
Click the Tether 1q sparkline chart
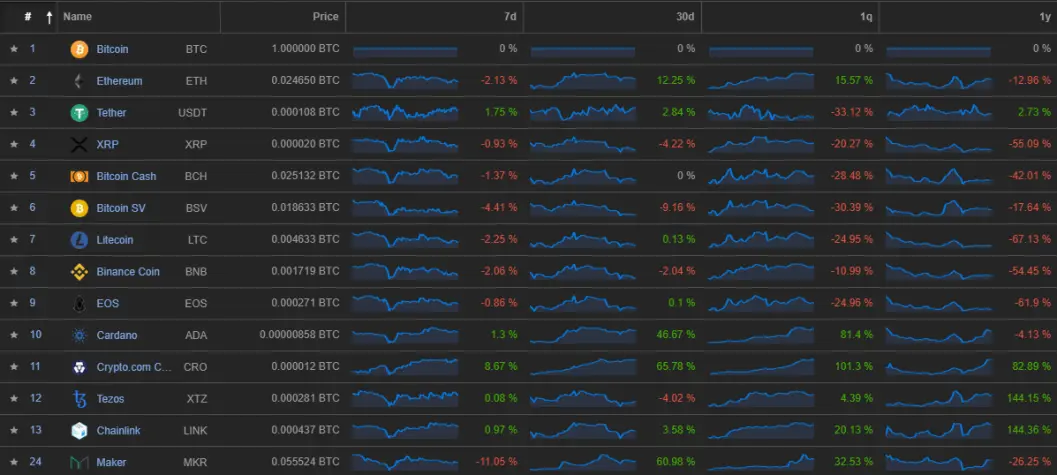click(x=761, y=113)
